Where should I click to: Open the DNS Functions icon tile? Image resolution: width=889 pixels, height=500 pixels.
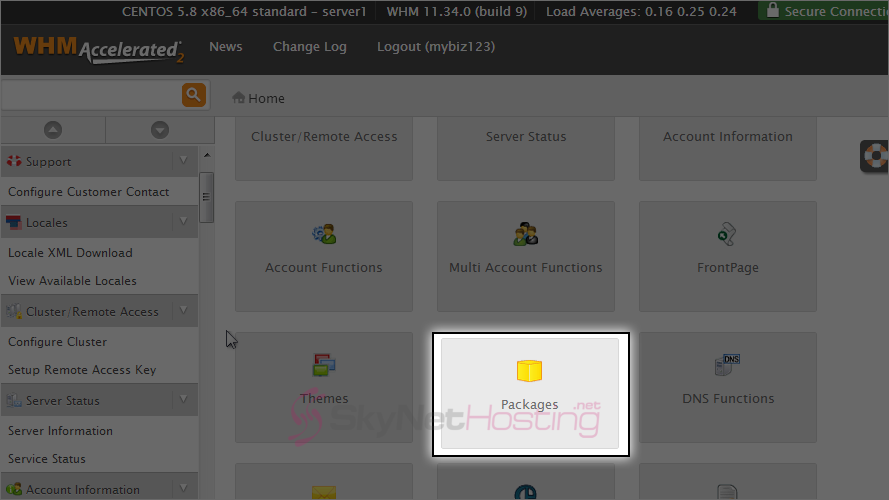727,387
